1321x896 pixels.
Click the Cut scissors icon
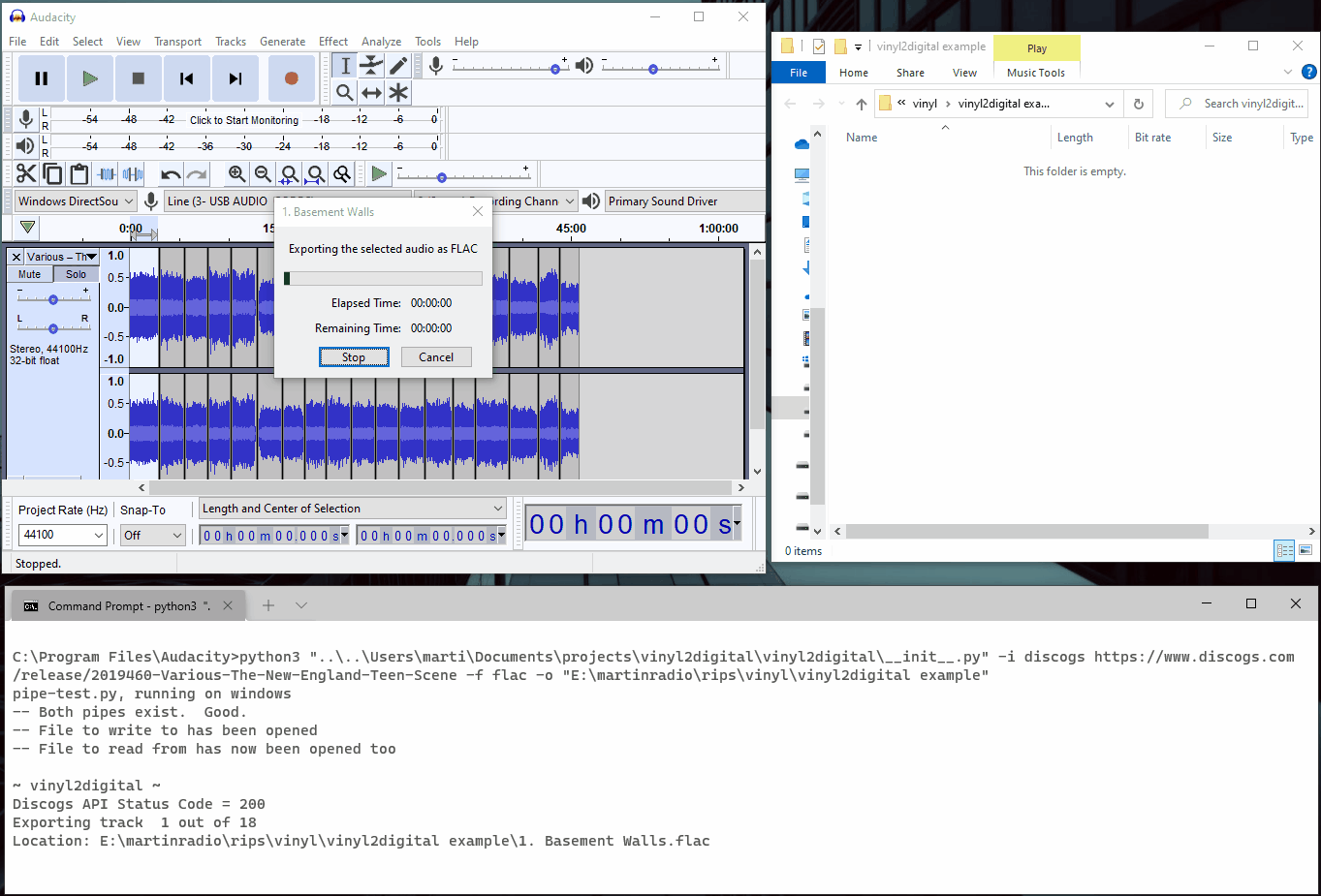tap(26, 173)
